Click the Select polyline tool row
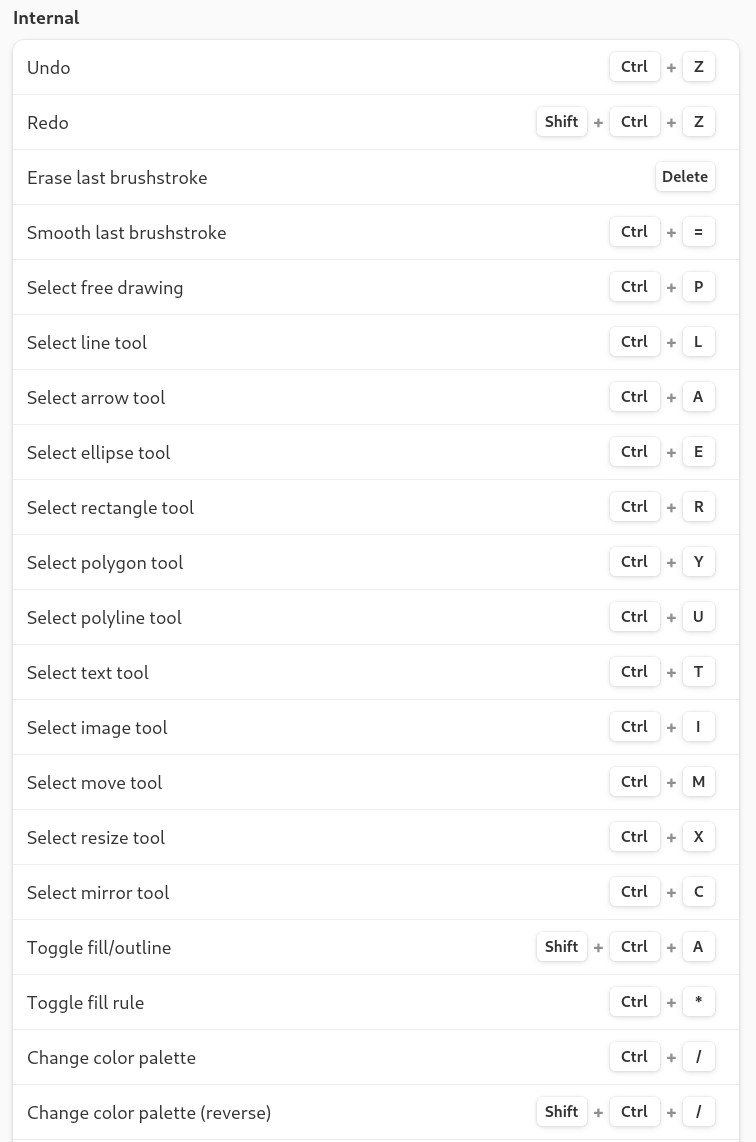The height and width of the screenshot is (1142, 756). click(376, 617)
